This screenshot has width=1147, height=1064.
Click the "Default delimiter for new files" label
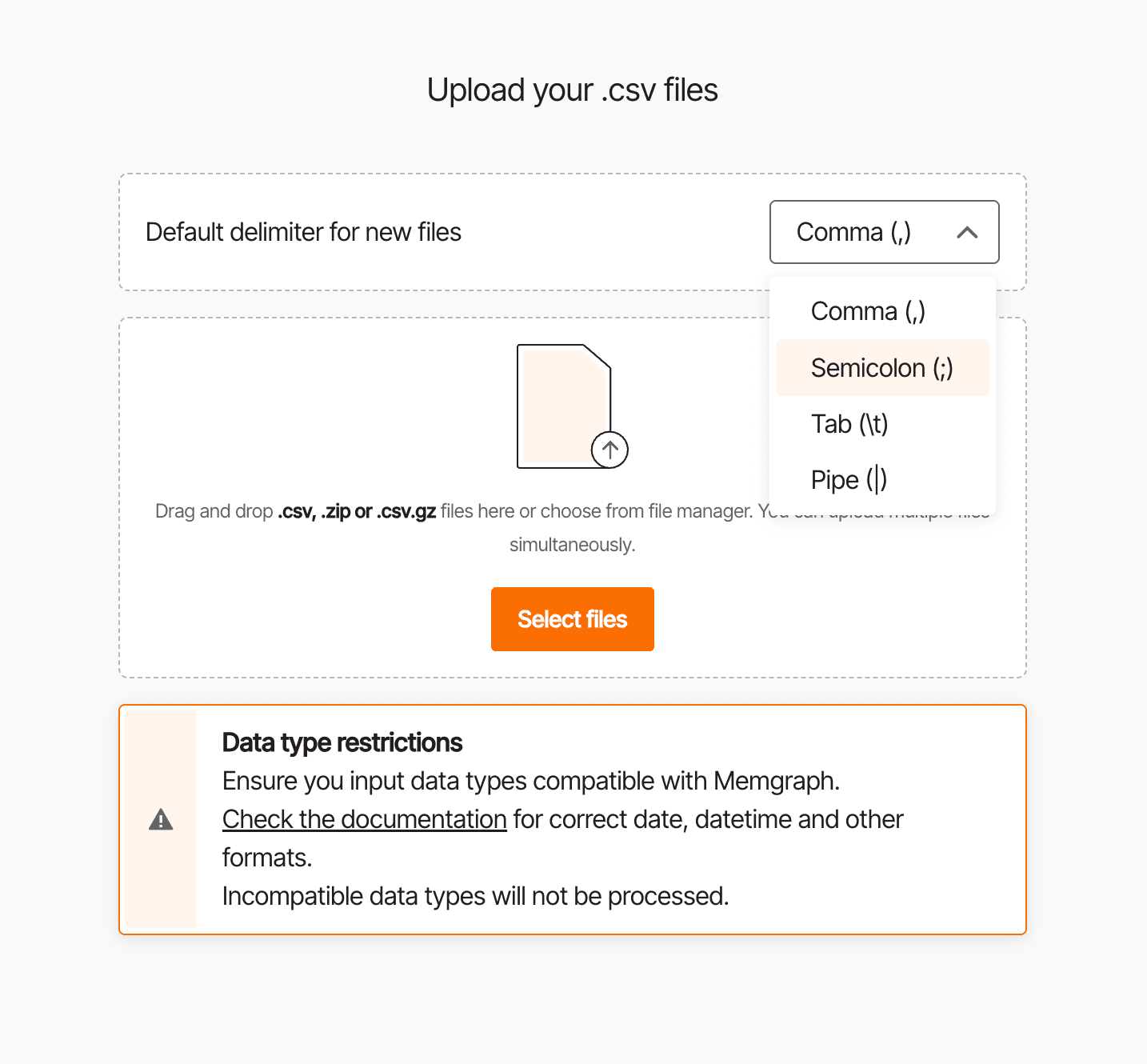click(303, 232)
